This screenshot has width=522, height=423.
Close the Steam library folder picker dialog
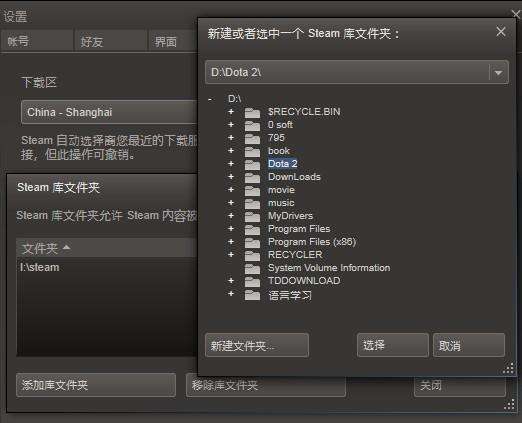point(501,32)
